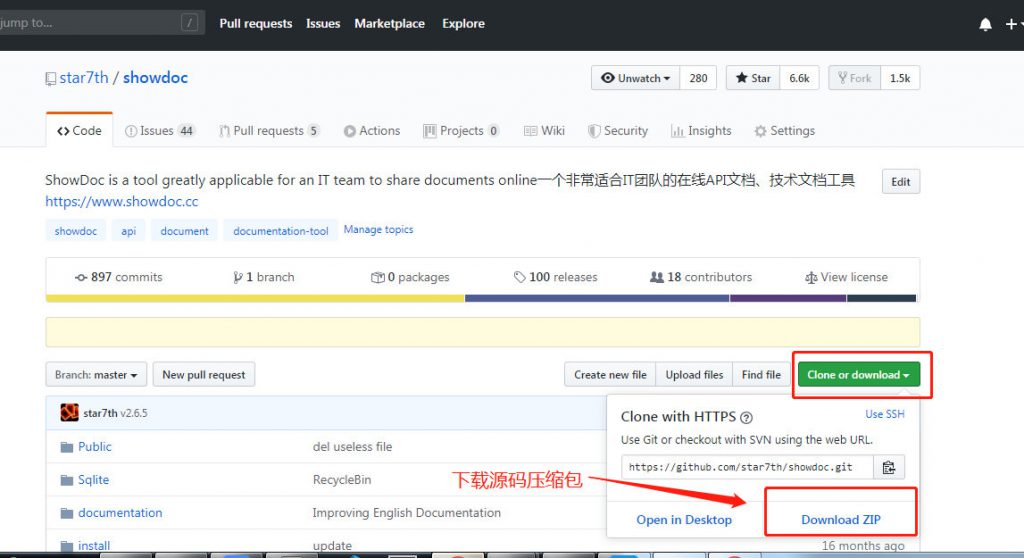Switch to the Settings tab
Viewport: 1024px width, 558px height.
[784, 131]
